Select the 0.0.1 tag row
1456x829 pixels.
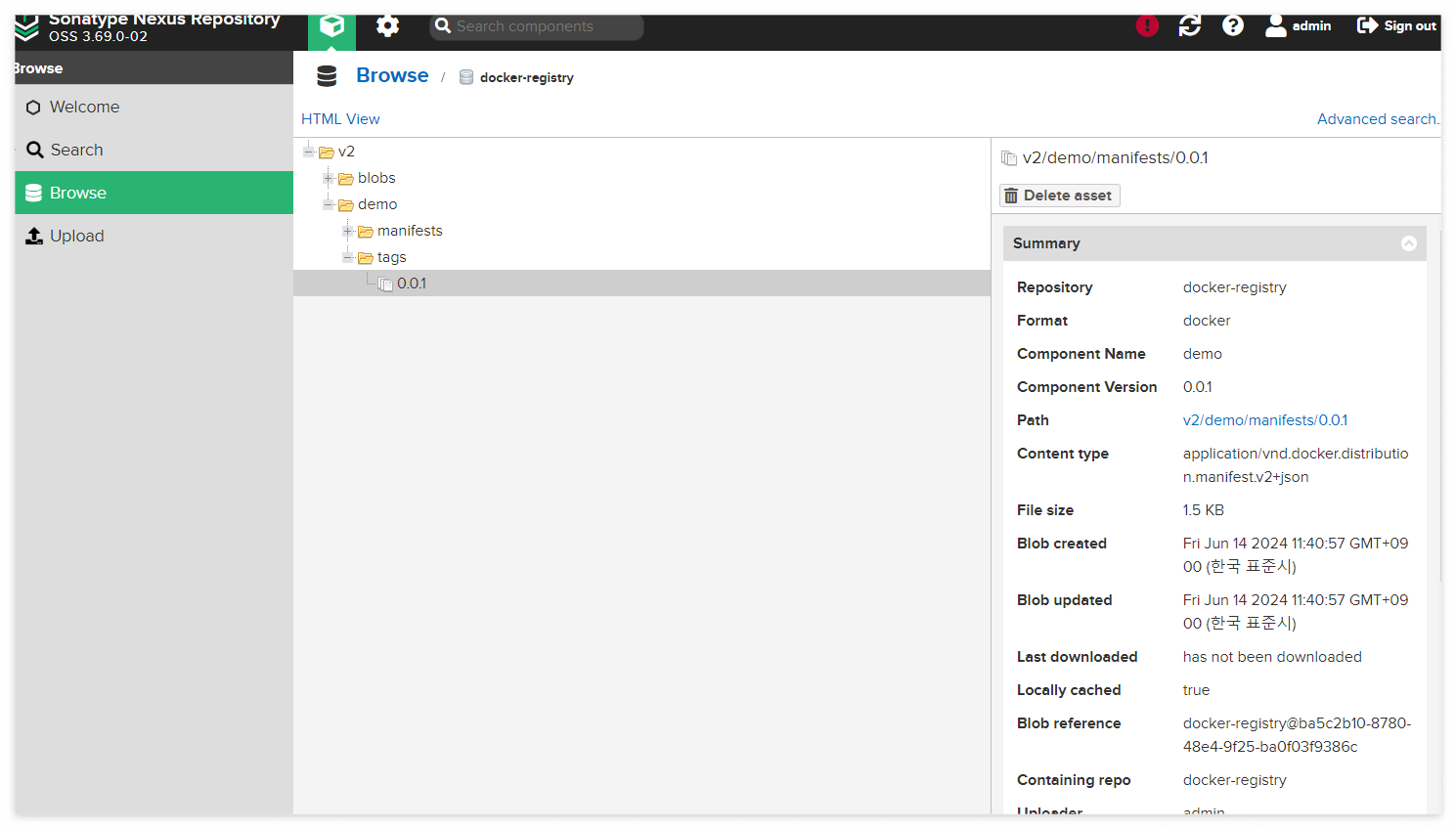641,284
